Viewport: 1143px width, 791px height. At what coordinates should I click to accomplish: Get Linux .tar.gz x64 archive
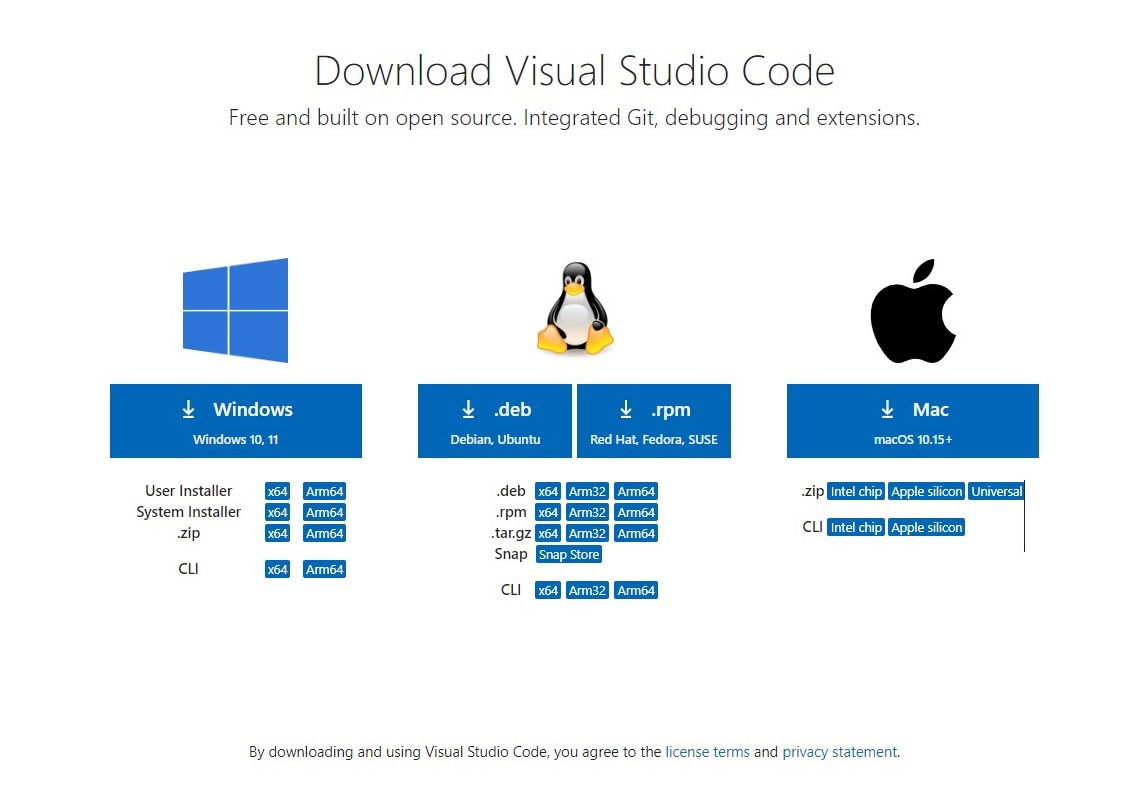pos(547,534)
